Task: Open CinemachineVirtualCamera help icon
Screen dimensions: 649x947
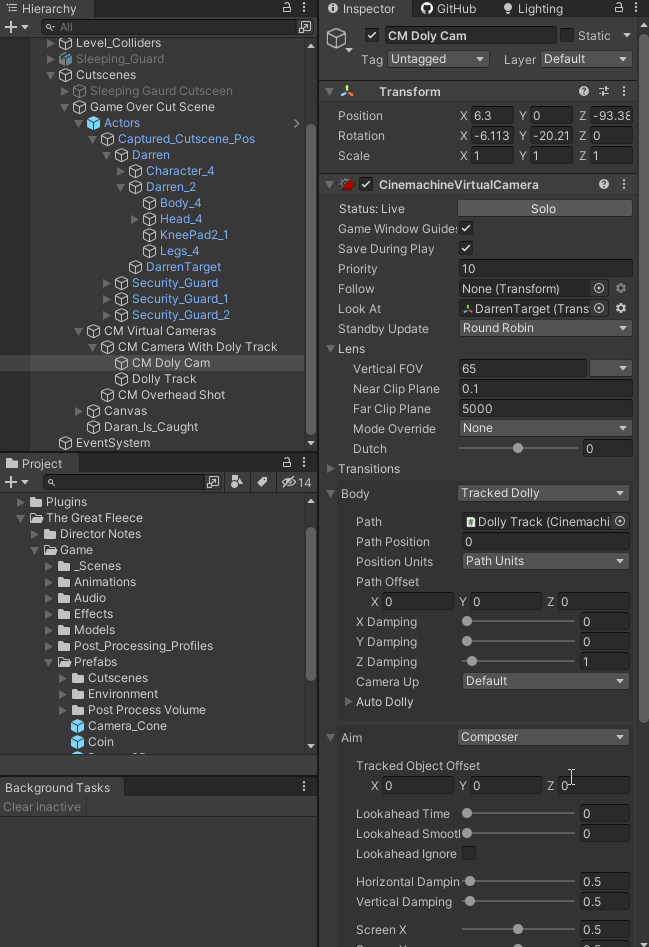Action: pyautogui.click(x=604, y=184)
